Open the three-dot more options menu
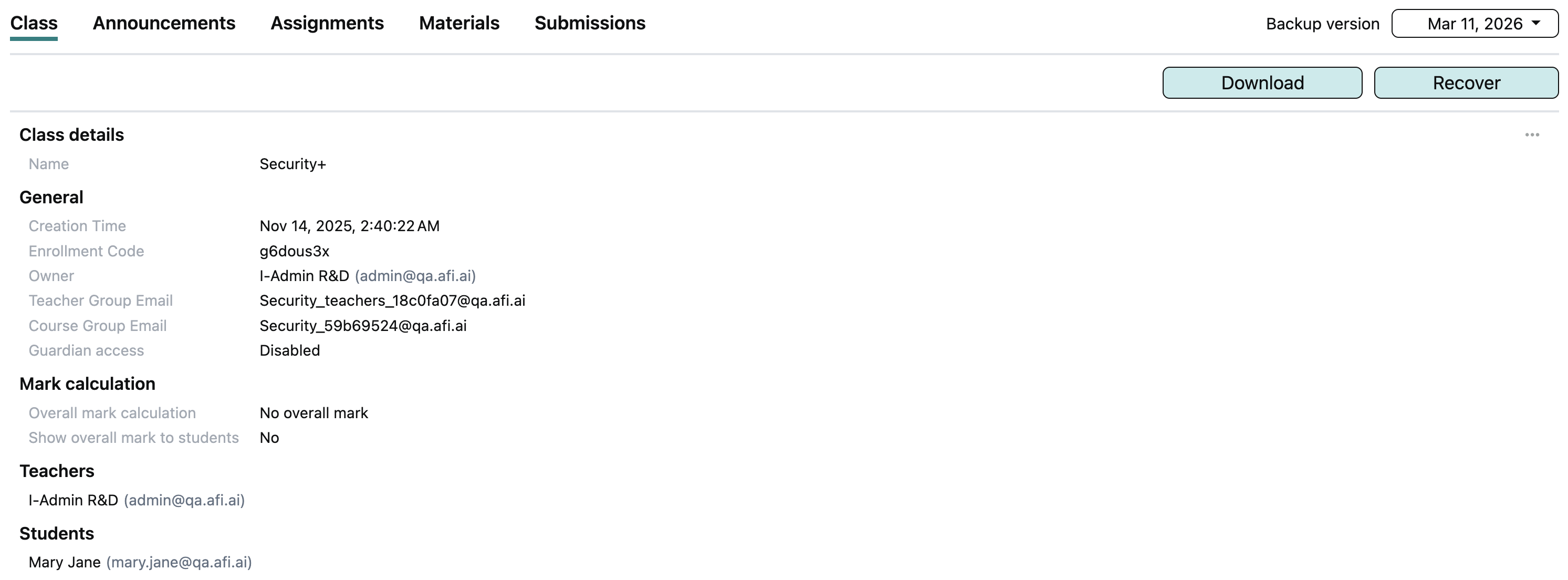Image resolution: width=1568 pixels, height=580 pixels. click(x=1531, y=134)
